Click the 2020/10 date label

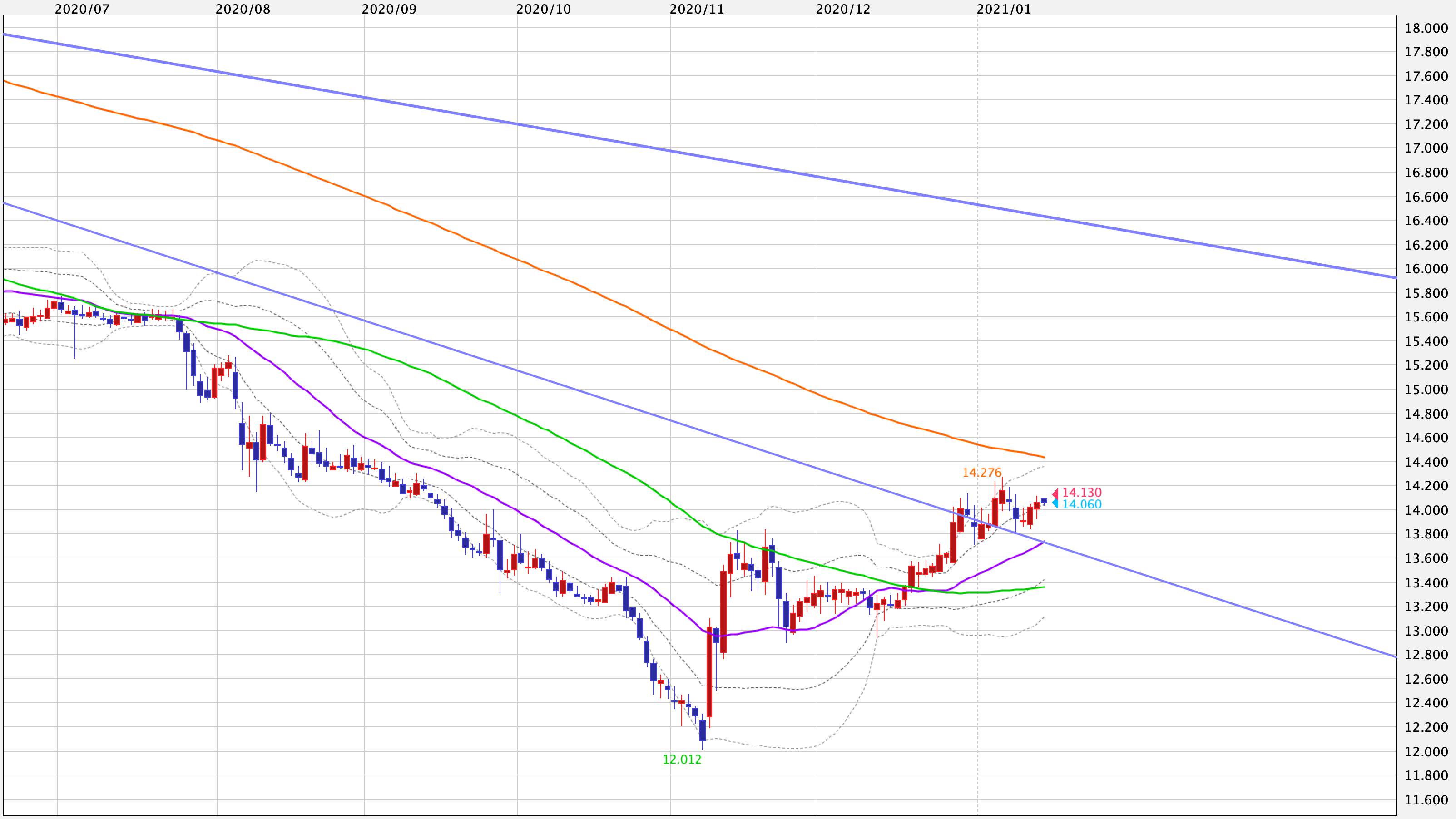point(544,9)
